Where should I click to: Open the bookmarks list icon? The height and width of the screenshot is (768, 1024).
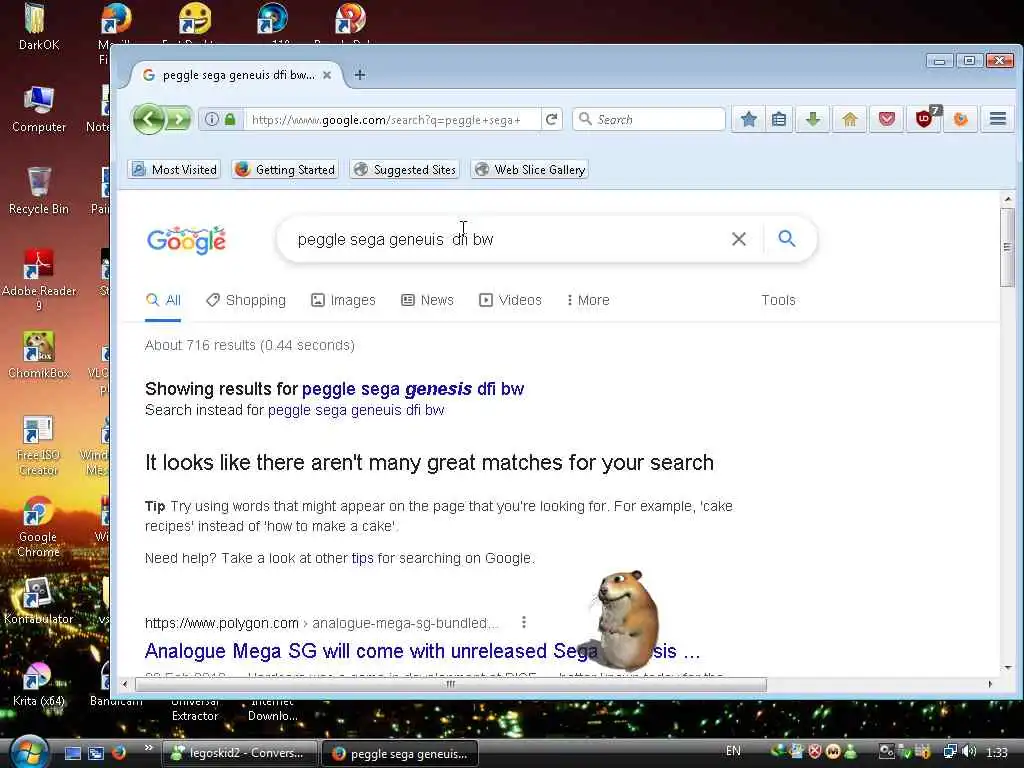778,120
